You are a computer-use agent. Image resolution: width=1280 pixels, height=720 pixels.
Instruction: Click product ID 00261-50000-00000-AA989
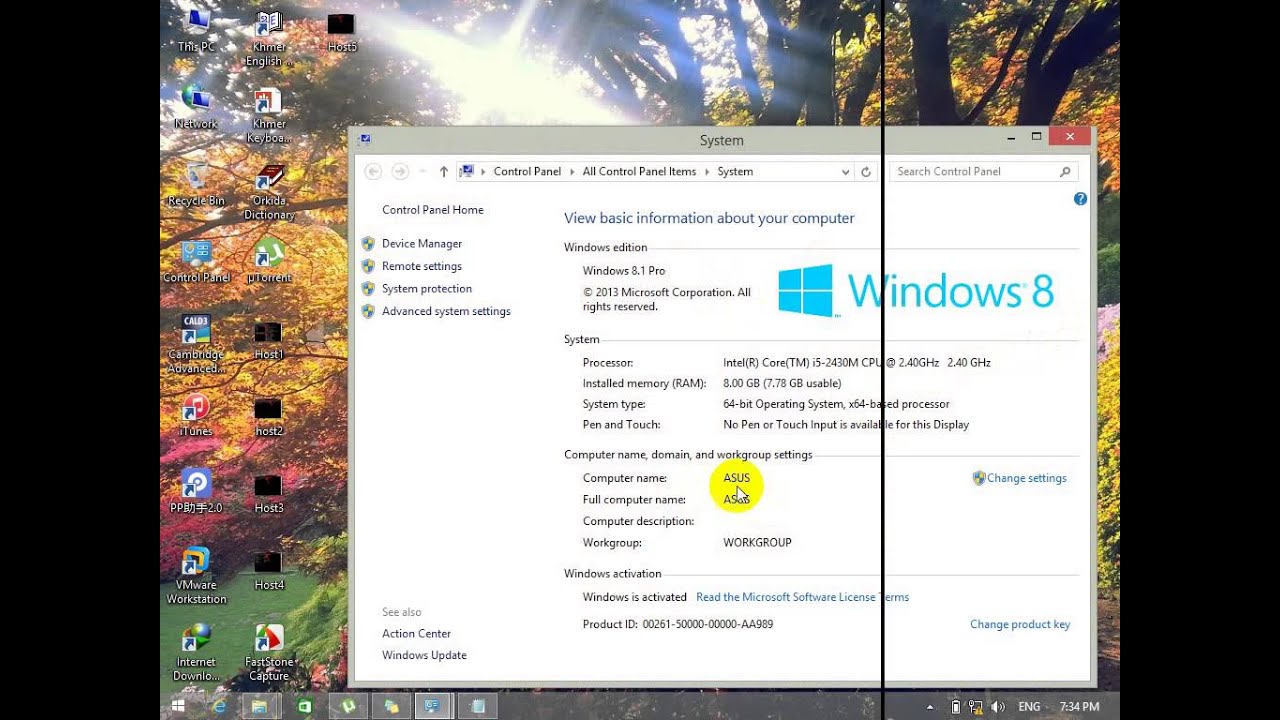coord(708,624)
